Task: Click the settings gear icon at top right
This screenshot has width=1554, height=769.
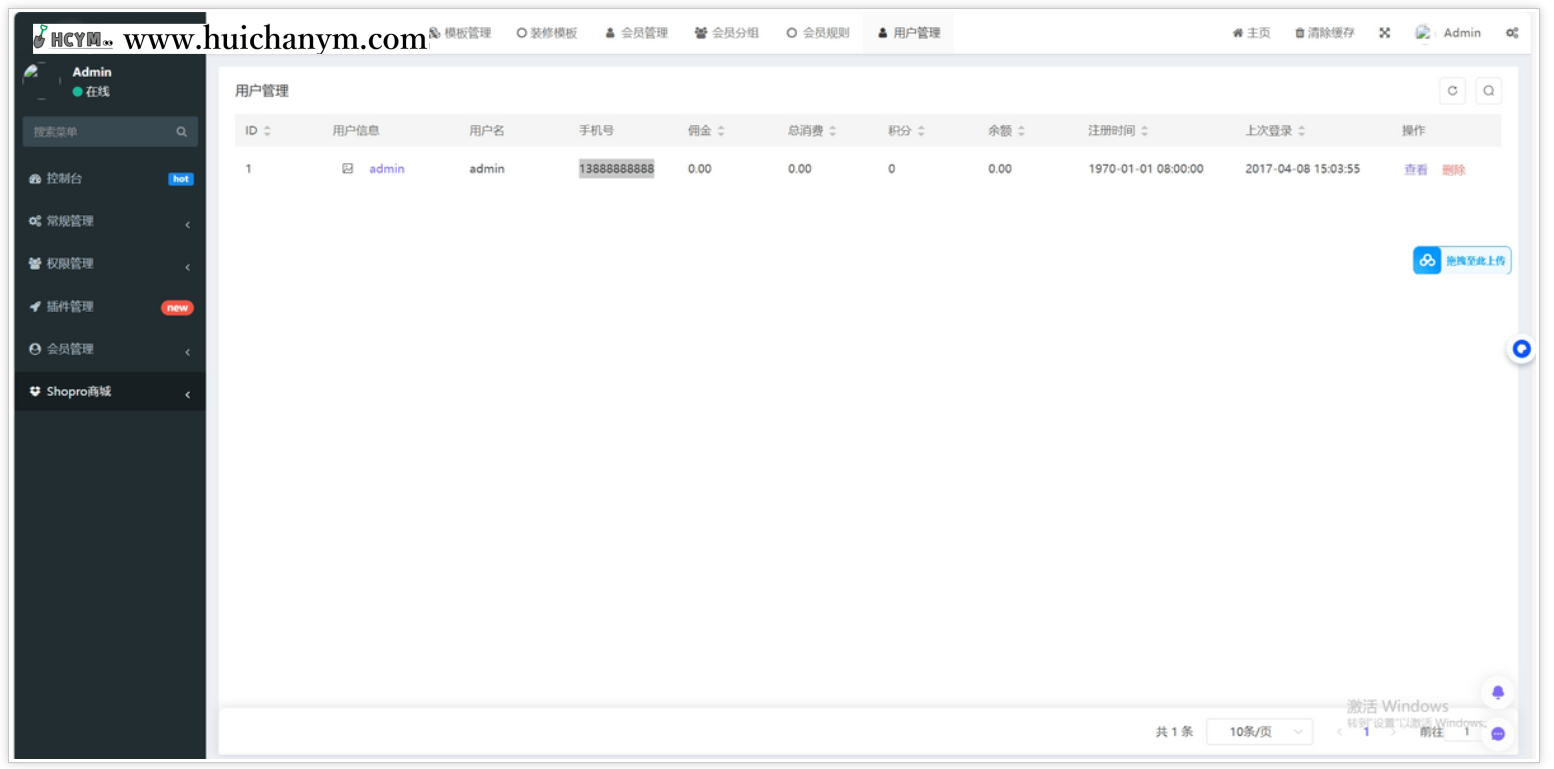Action: tap(1512, 33)
